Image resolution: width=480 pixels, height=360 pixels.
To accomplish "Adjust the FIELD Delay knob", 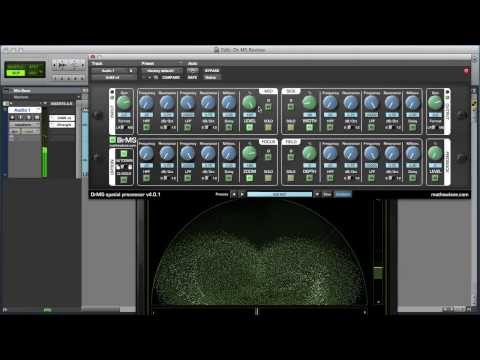I will 413,153.
